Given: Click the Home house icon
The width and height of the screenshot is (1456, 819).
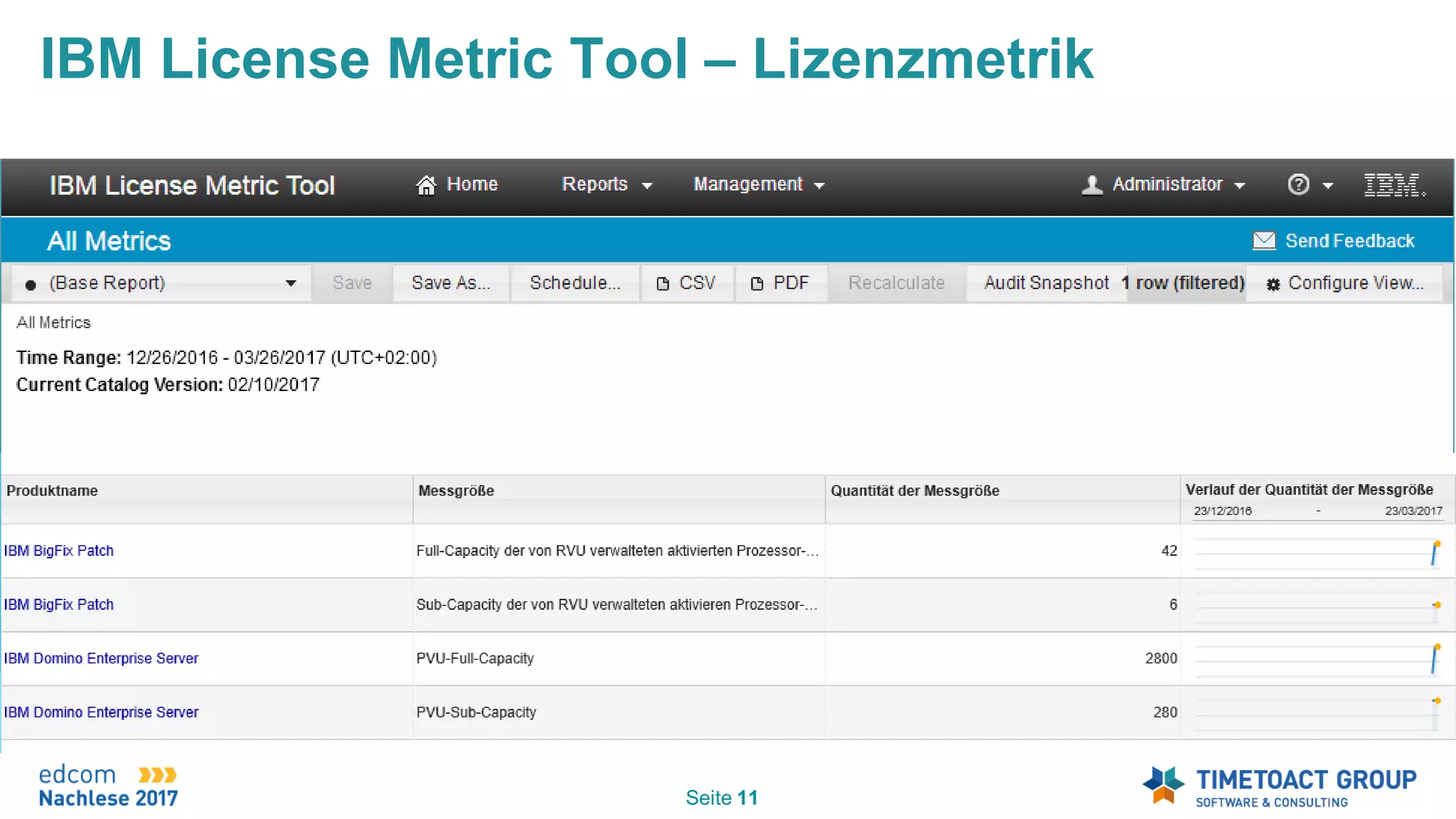Looking at the screenshot, I should point(426,185).
